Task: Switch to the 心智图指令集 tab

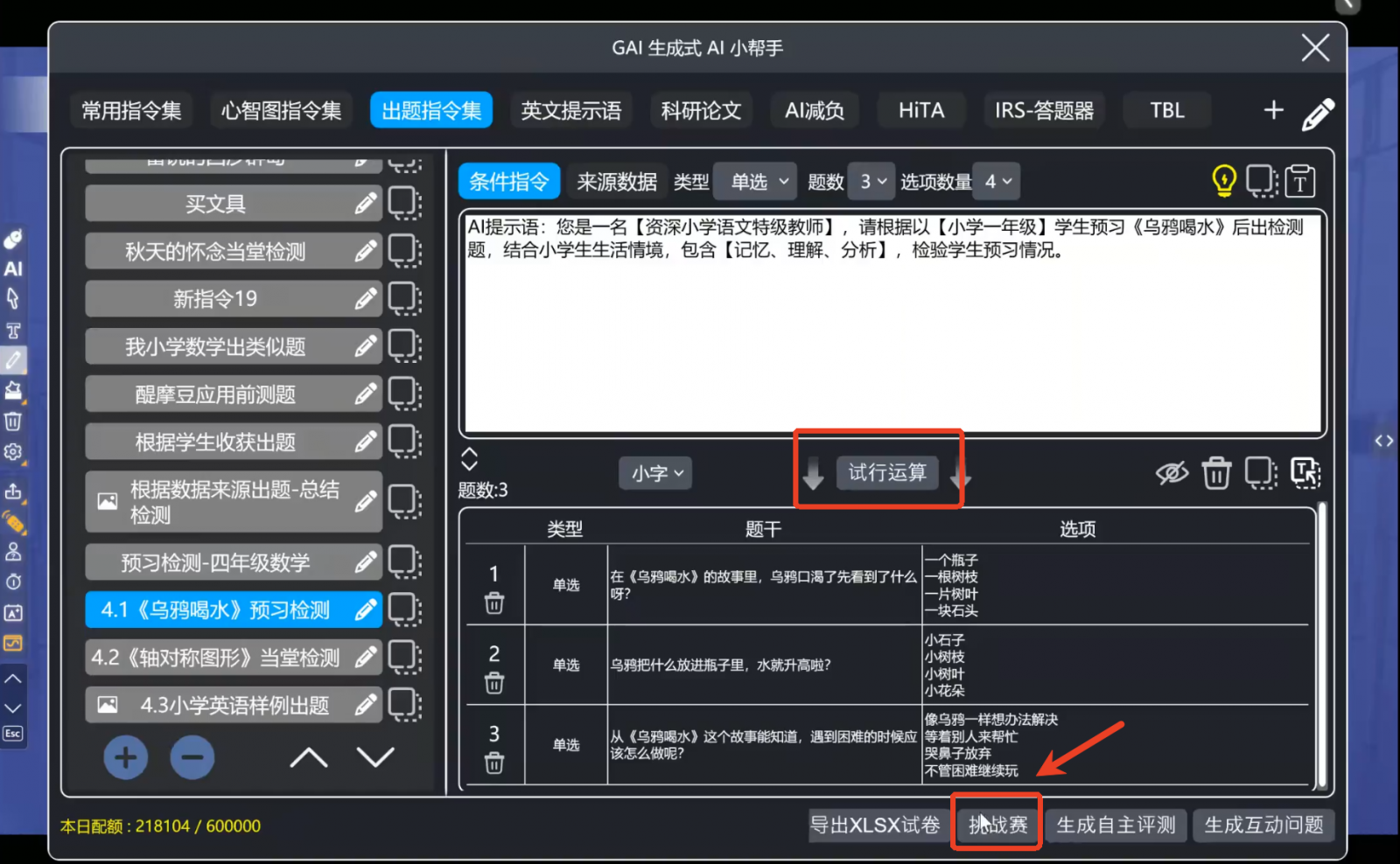Action: 281,111
